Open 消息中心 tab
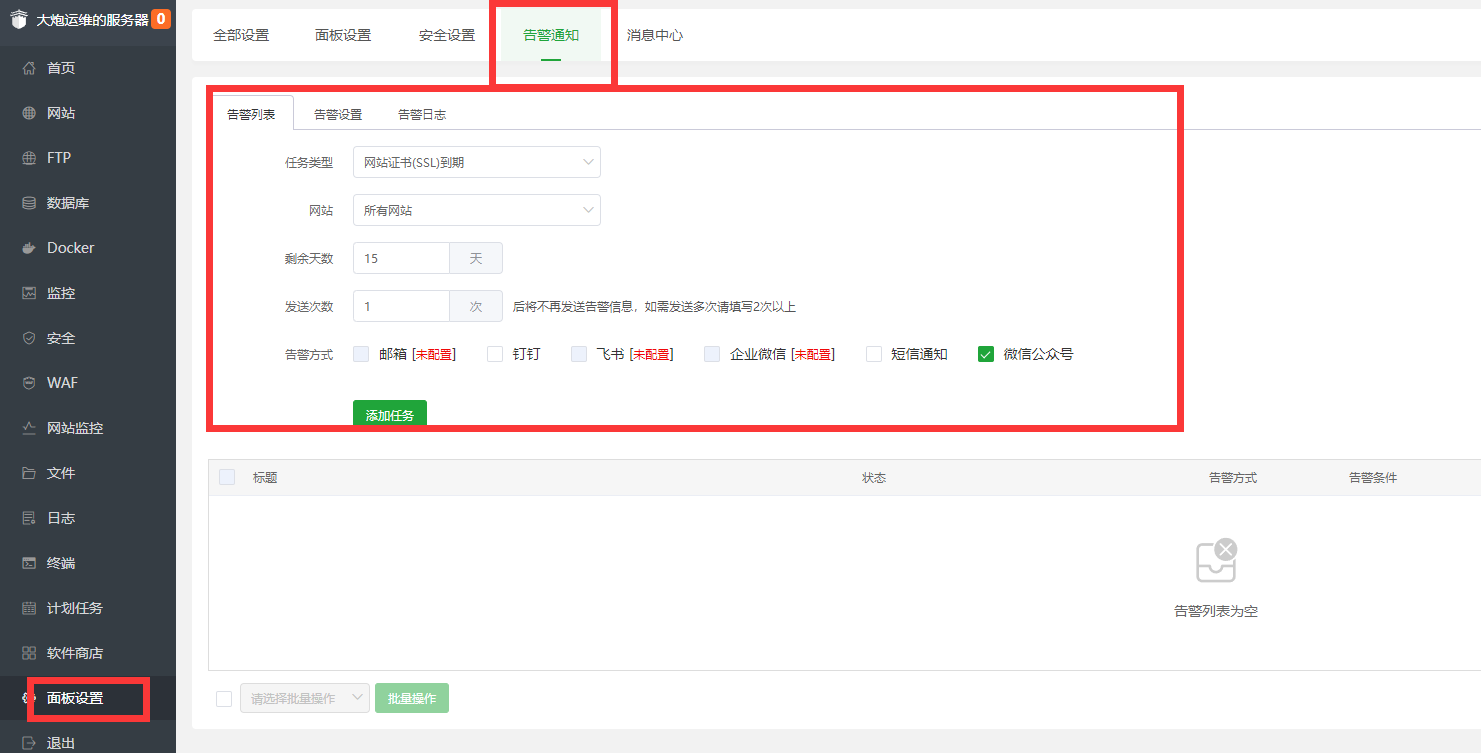 655,35
